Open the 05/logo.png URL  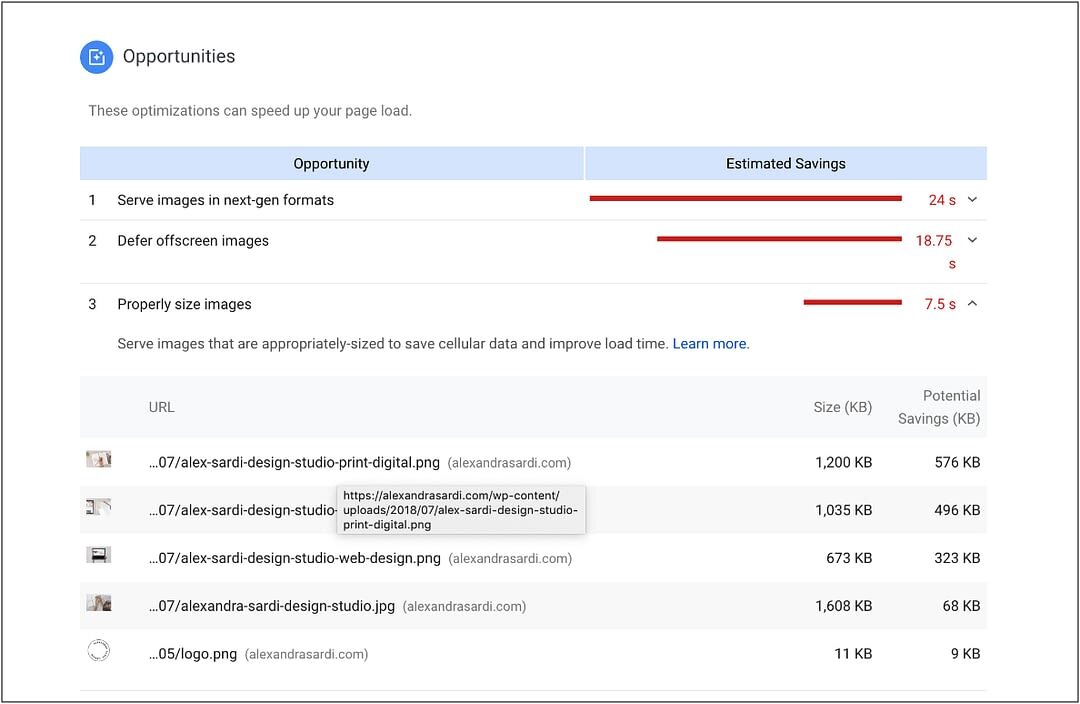(193, 654)
